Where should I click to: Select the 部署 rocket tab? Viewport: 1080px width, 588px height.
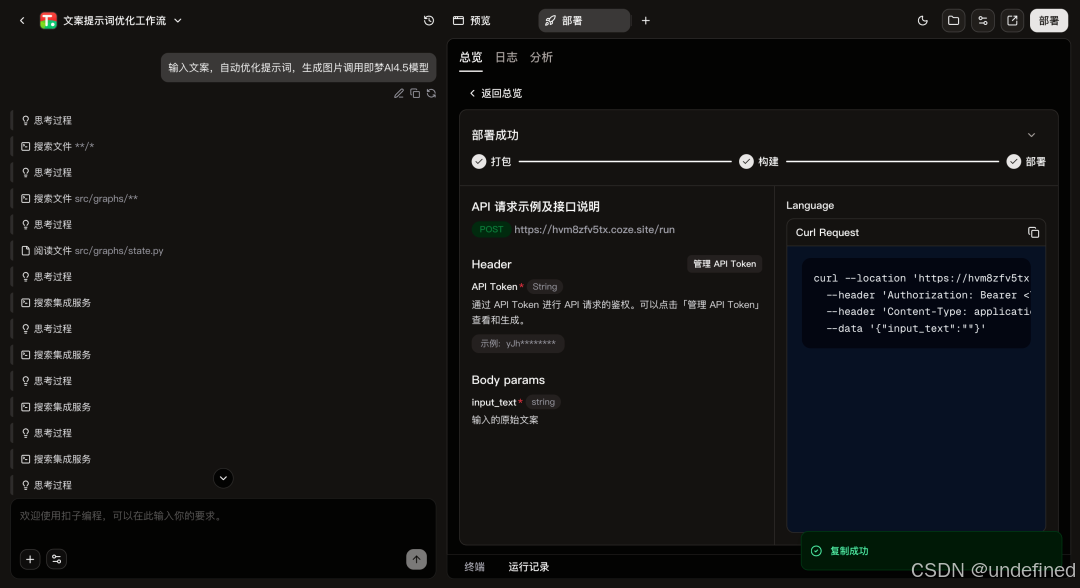pos(584,21)
